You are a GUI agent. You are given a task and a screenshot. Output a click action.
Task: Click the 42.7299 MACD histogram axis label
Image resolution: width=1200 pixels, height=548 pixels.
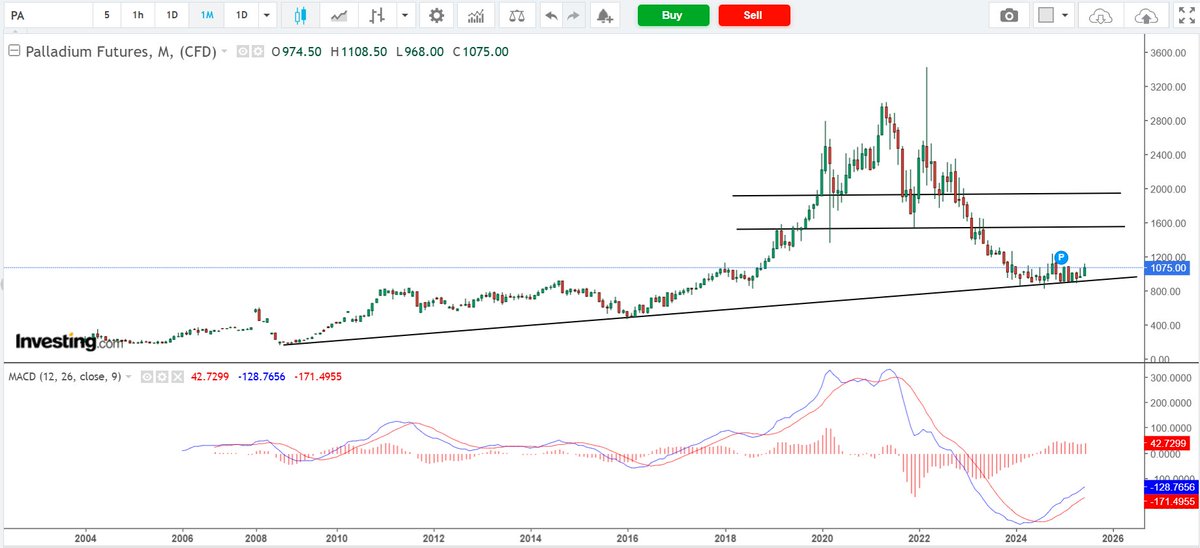click(1167, 442)
